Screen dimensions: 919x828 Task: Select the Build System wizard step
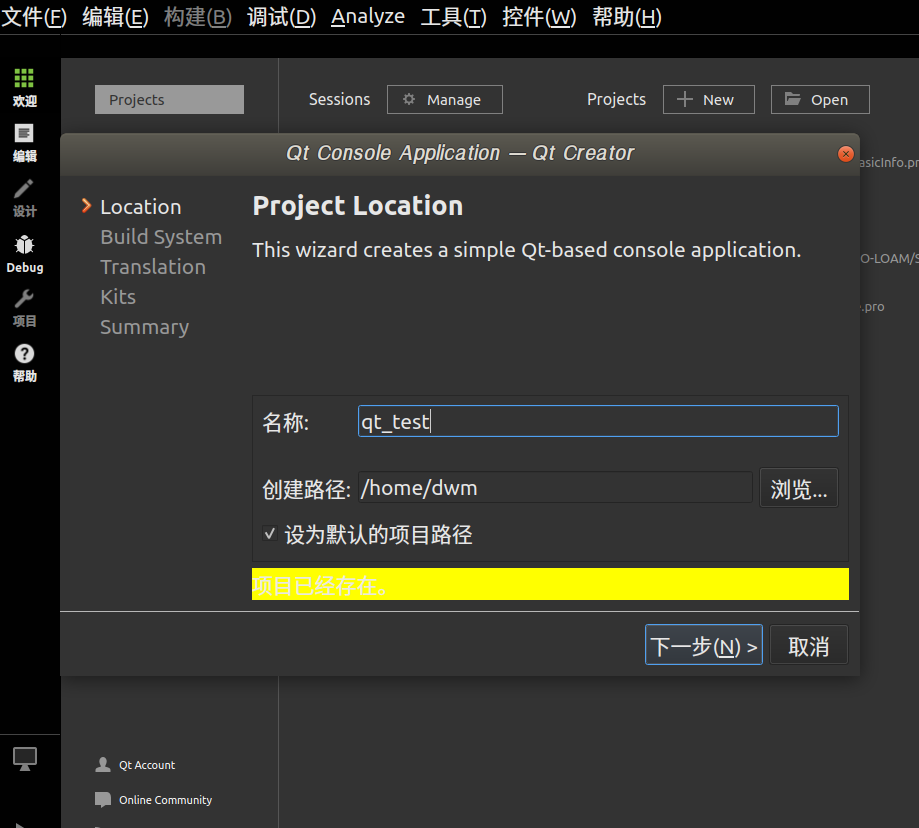click(x=161, y=237)
